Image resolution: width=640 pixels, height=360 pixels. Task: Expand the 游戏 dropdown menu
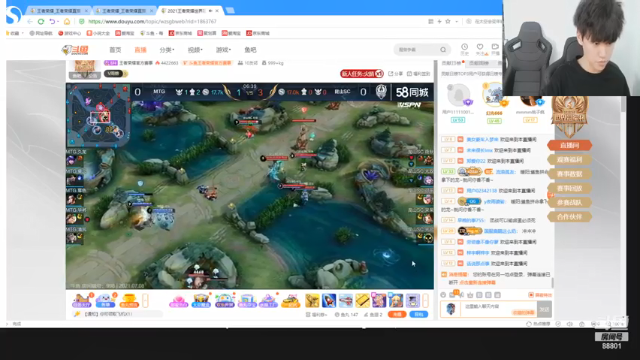[x=223, y=50]
